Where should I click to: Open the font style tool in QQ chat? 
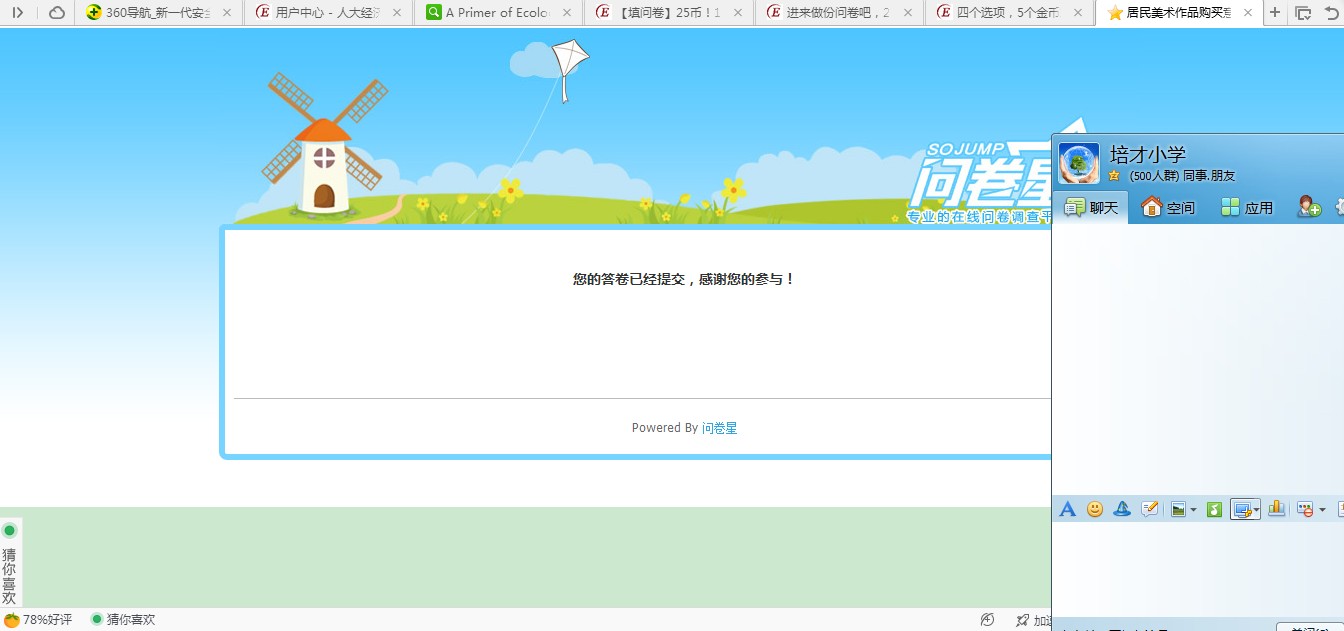point(1067,509)
